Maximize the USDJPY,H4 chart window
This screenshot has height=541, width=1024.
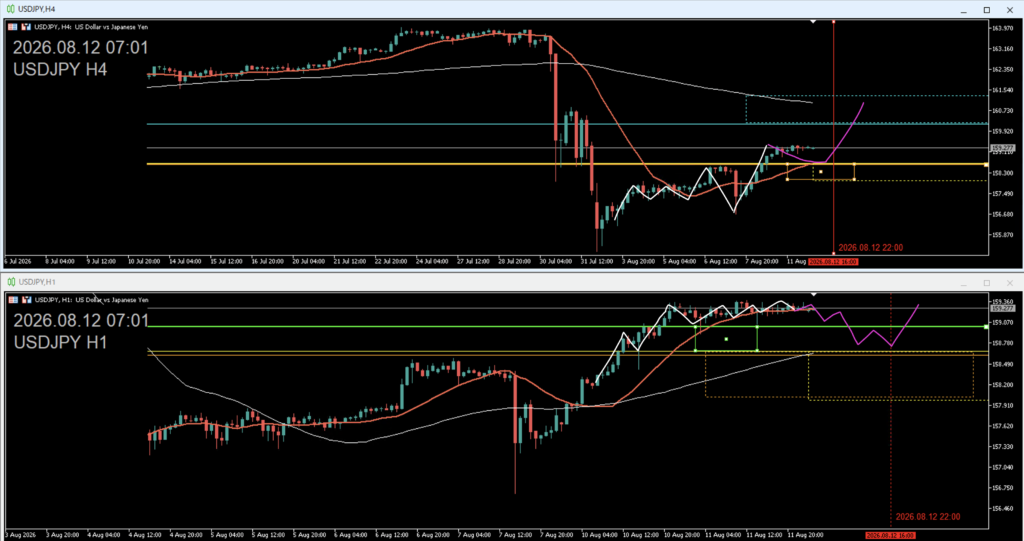[987, 10]
